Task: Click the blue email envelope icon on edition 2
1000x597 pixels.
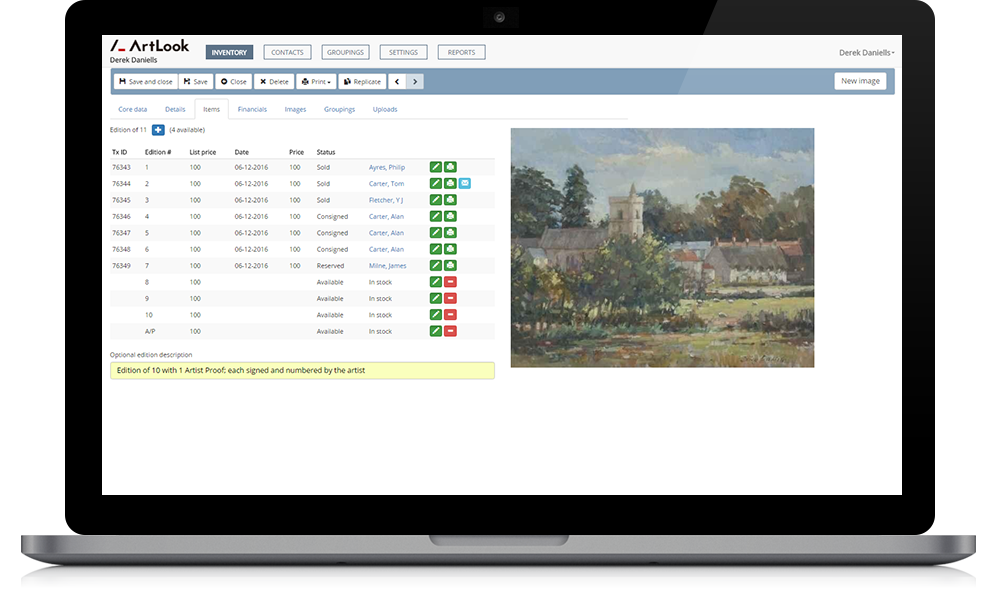Action: point(464,184)
